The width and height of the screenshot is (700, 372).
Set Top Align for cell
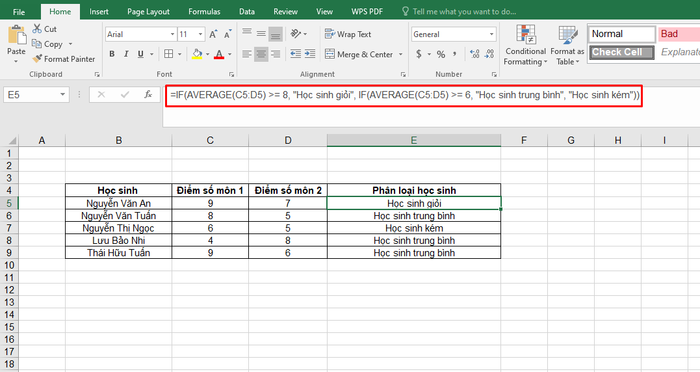pyautogui.click(x=247, y=33)
